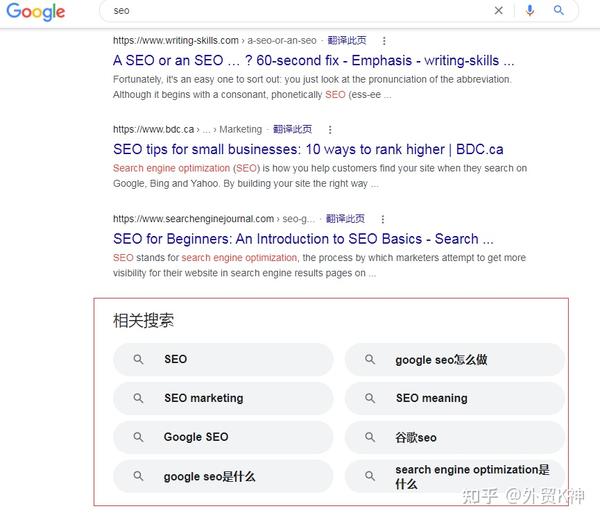Select related search "SEO marketing"

tap(223, 398)
